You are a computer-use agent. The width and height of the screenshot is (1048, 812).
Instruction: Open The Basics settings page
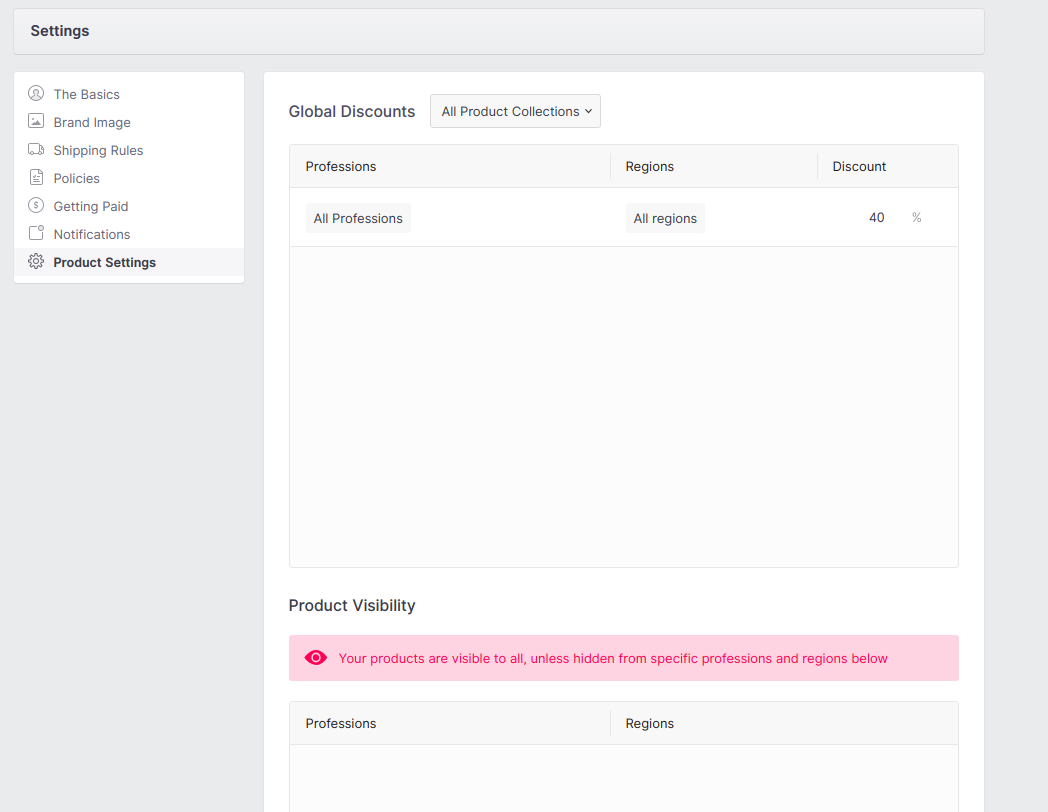click(x=86, y=94)
